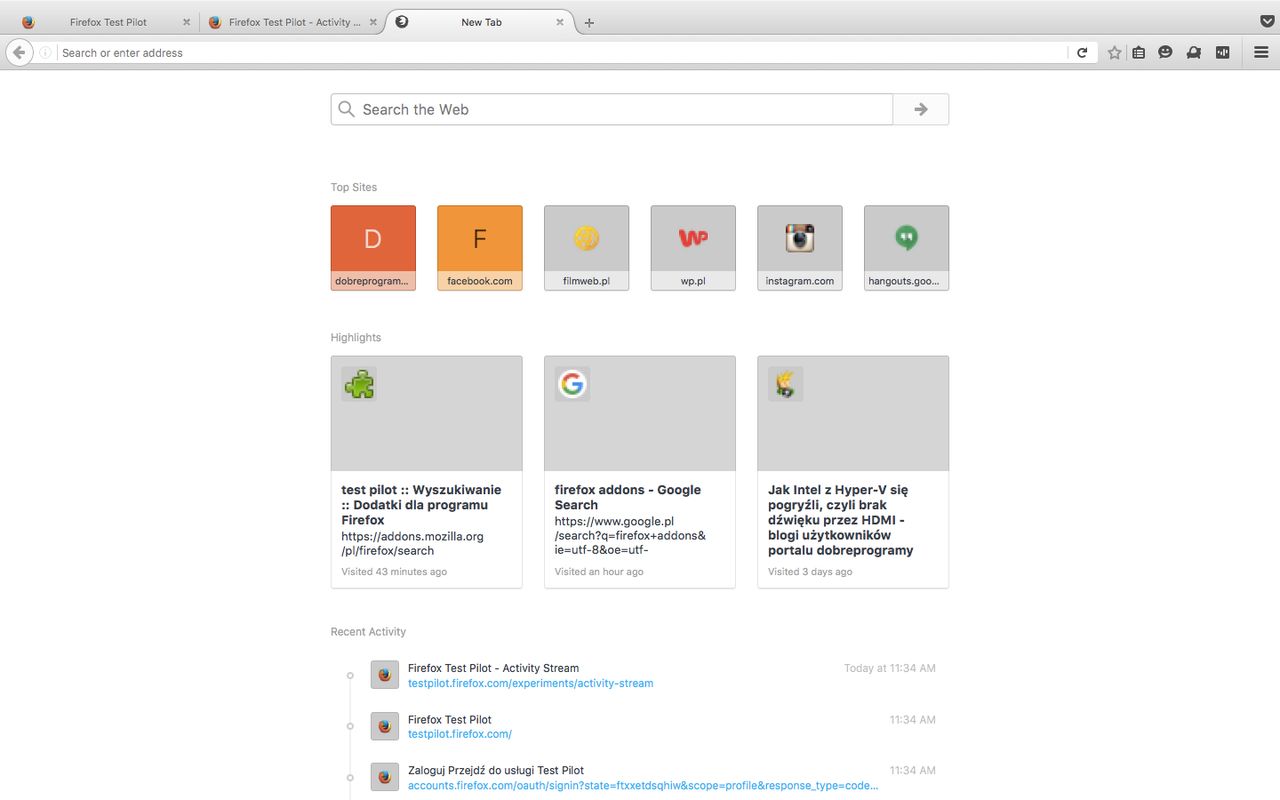Viewport: 1280px width, 800px height.
Task: Click the smiley chat toolbar icon
Action: pos(1165,53)
